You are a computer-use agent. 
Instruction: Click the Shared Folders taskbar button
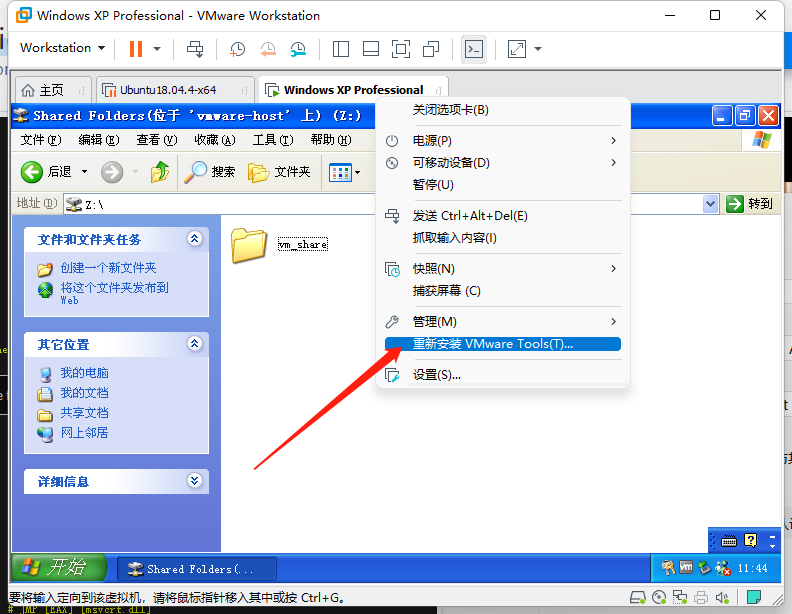(x=197, y=569)
